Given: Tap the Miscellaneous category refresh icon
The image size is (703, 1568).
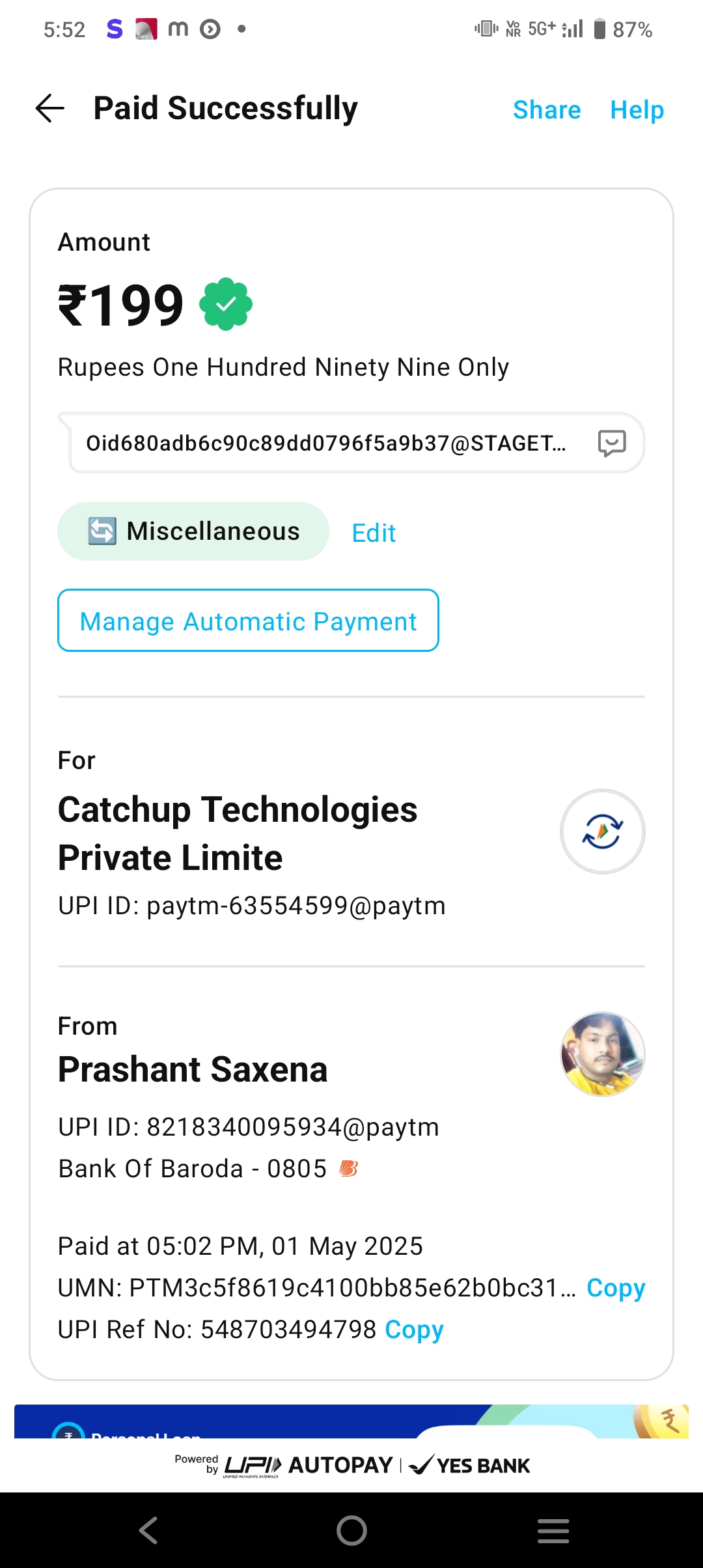Looking at the screenshot, I should (x=102, y=531).
